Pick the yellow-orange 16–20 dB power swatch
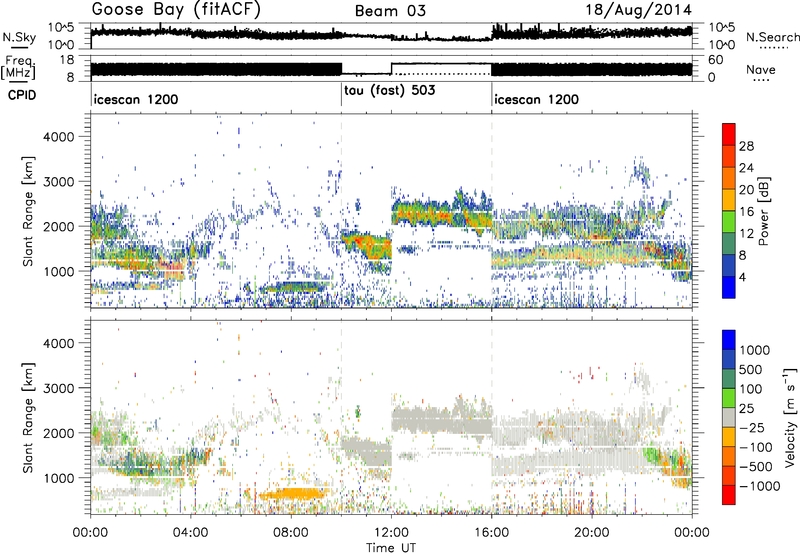This screenshot has height=554, width=800. tap(729, 199)
